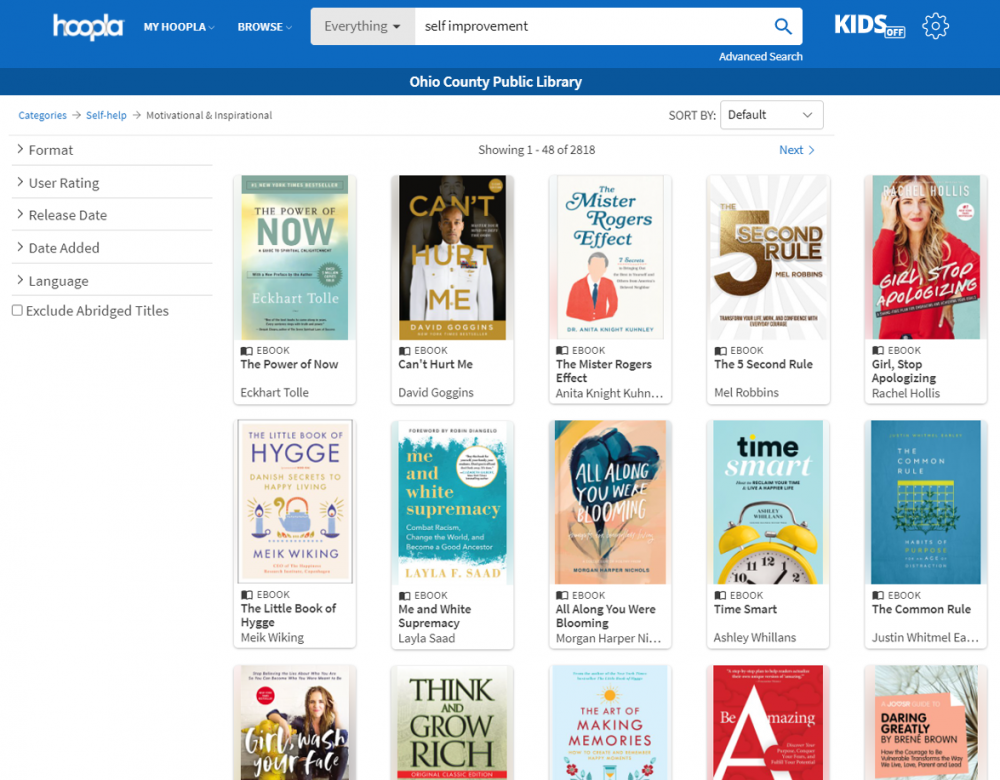This screenshot has height=780, width=1000.
Task: Click the Time Smart title text
Action: pyautogui.click(x=745, y=610)
